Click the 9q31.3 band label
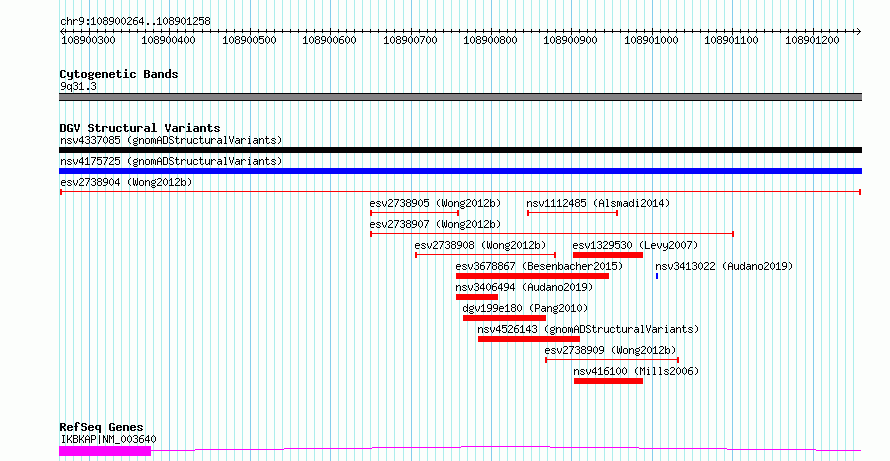890x461 pixels. pos(78,86)
